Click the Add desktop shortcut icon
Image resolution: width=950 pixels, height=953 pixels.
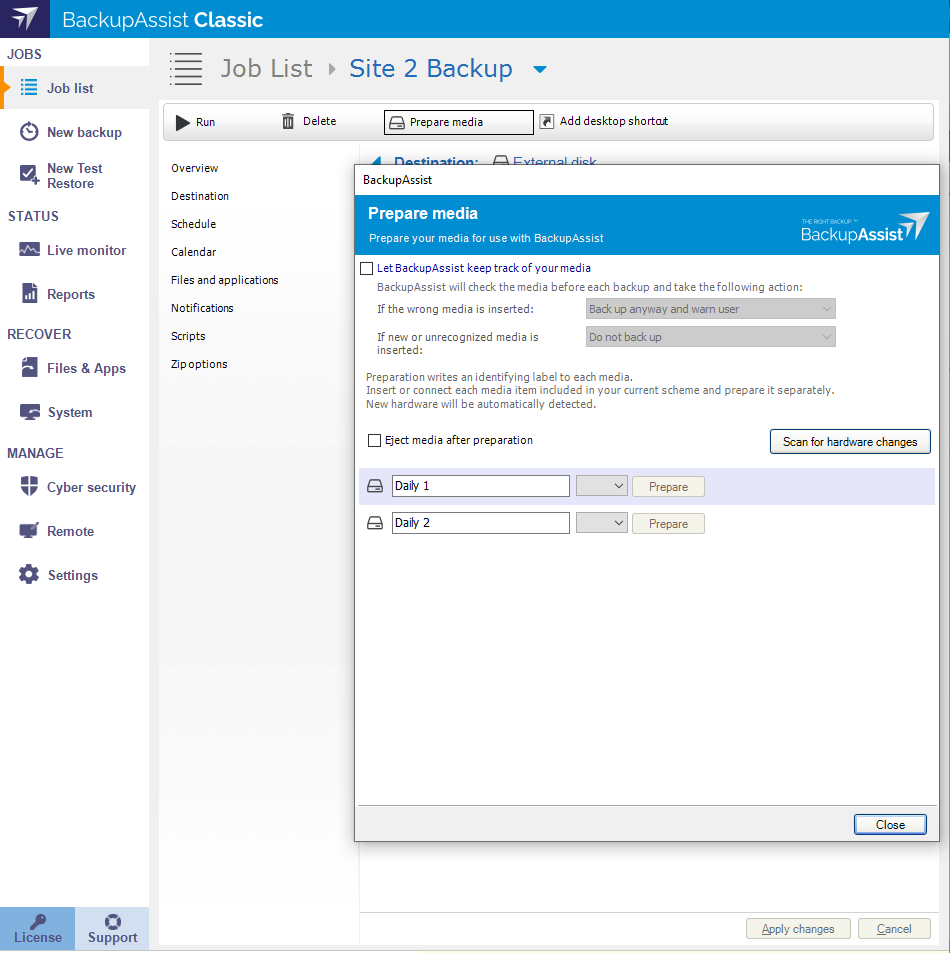(547, 121)
